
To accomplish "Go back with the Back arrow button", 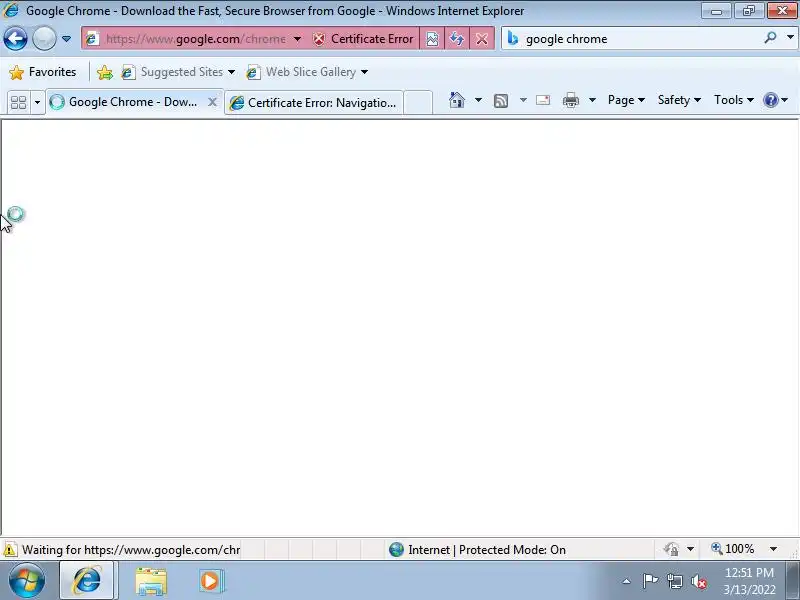I will tap(15, 38).
